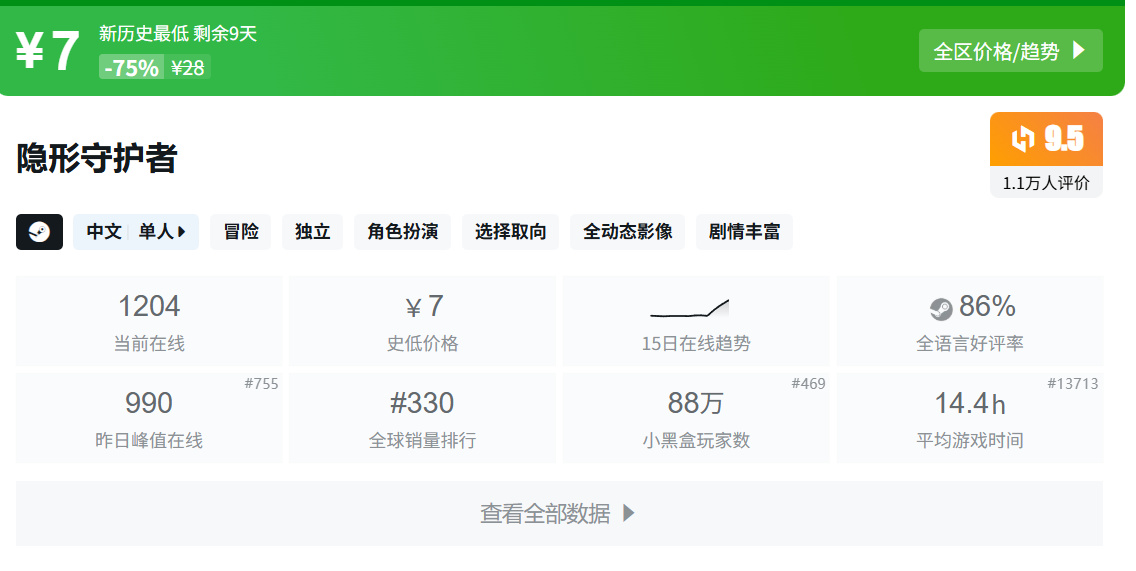Image resolution: width=1136 pixels, height=571 pixels.
Task: Select the 剧情丰富 tag
Action: (x=744, y=232)
